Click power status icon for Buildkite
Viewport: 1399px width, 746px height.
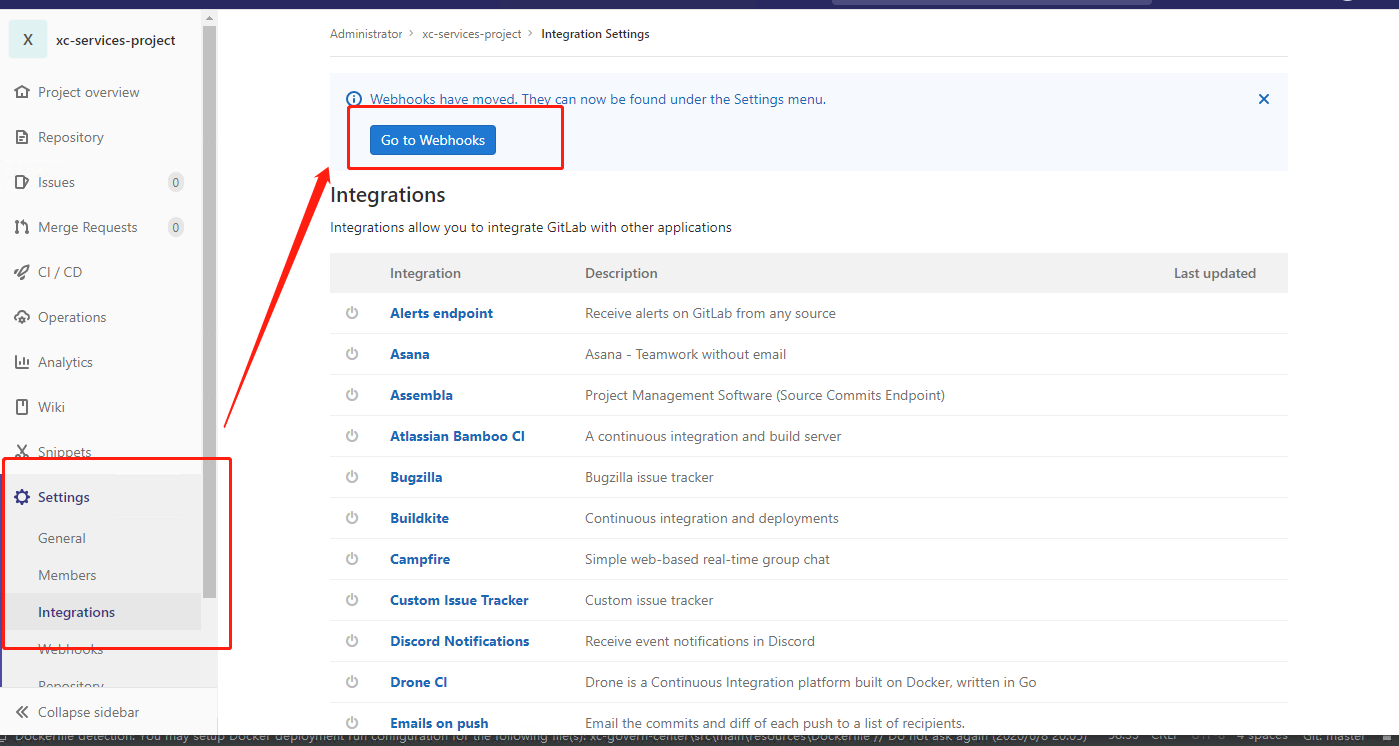click(352, 518)
